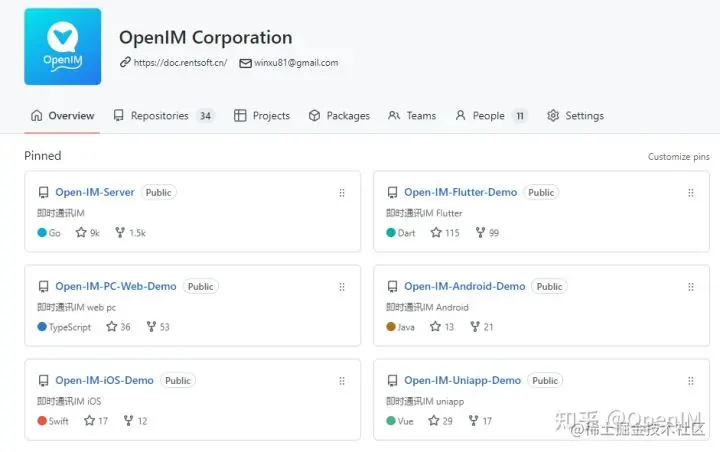Open the Repositories tab

click(163, 116)
